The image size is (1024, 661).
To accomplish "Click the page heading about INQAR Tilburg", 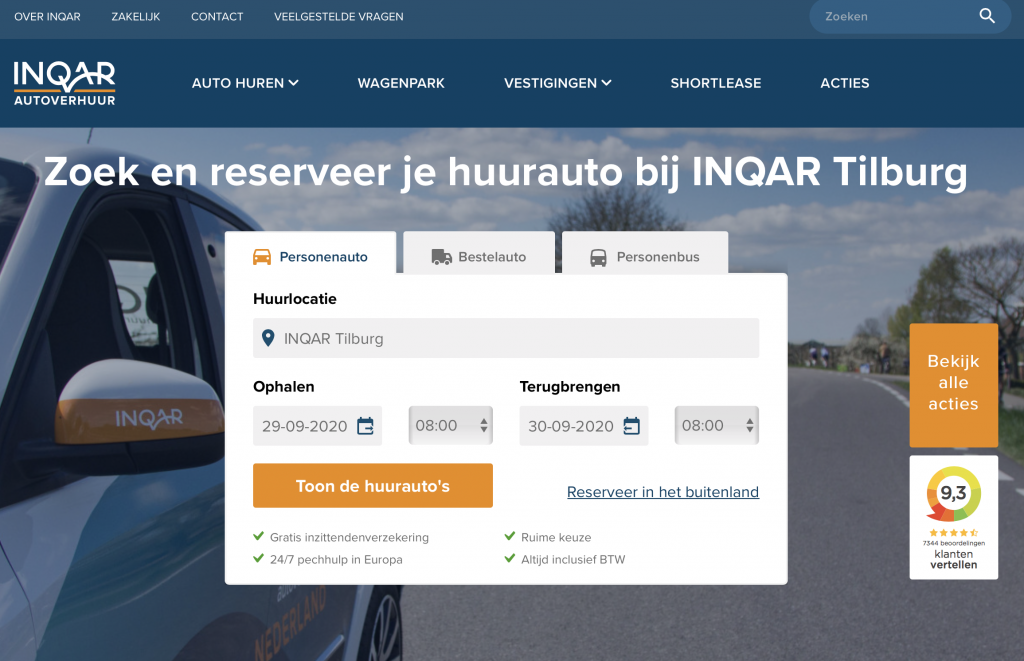I will pos(505,172).
